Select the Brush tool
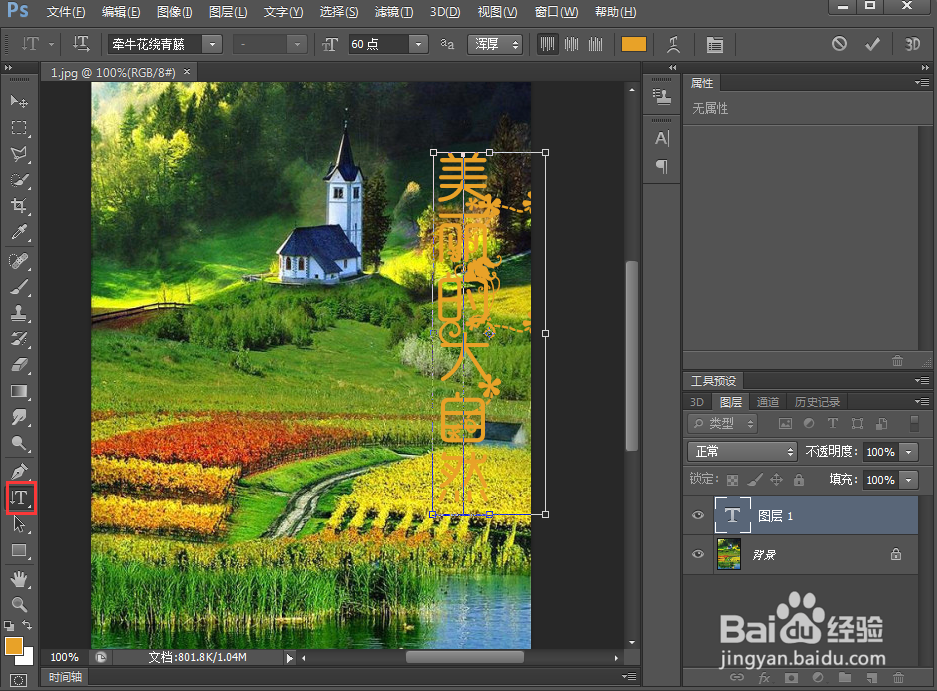 coord(19,287)
